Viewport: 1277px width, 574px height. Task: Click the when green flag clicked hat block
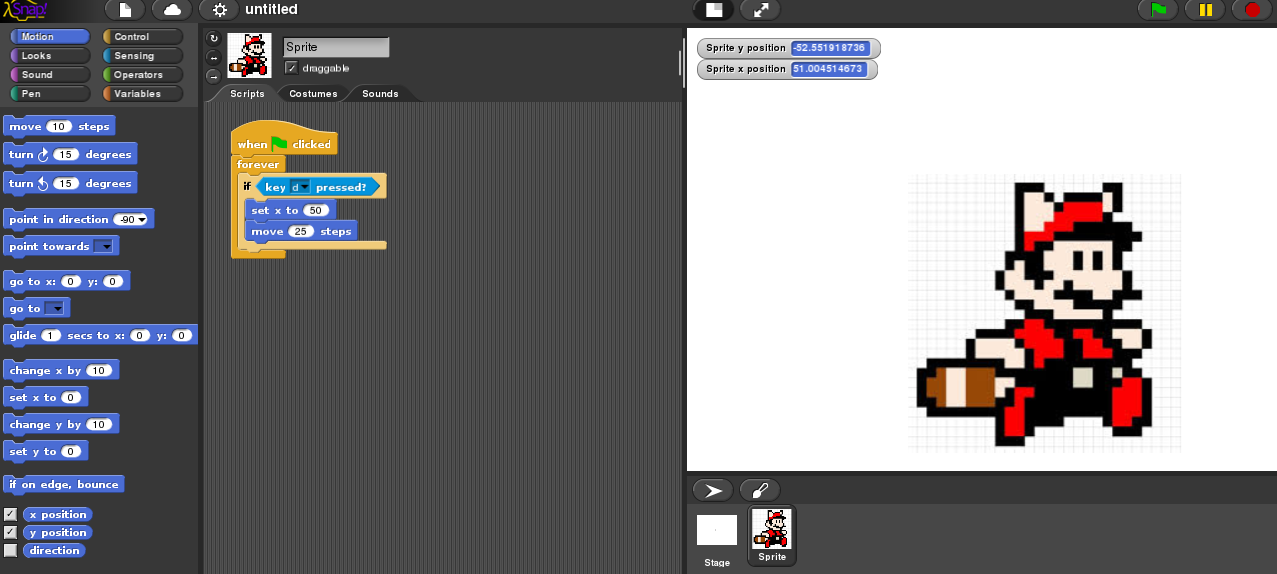[284, 142]
